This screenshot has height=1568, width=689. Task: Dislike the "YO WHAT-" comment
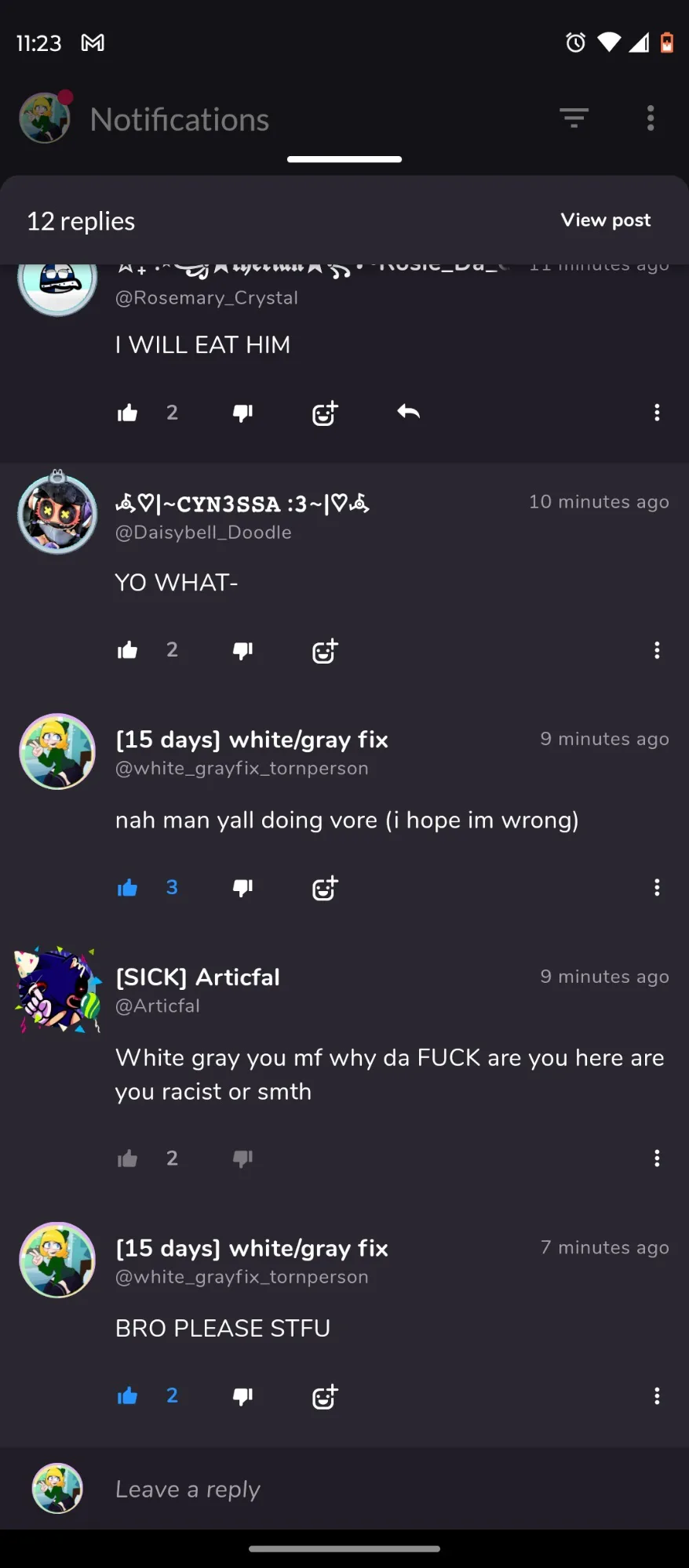242,650
